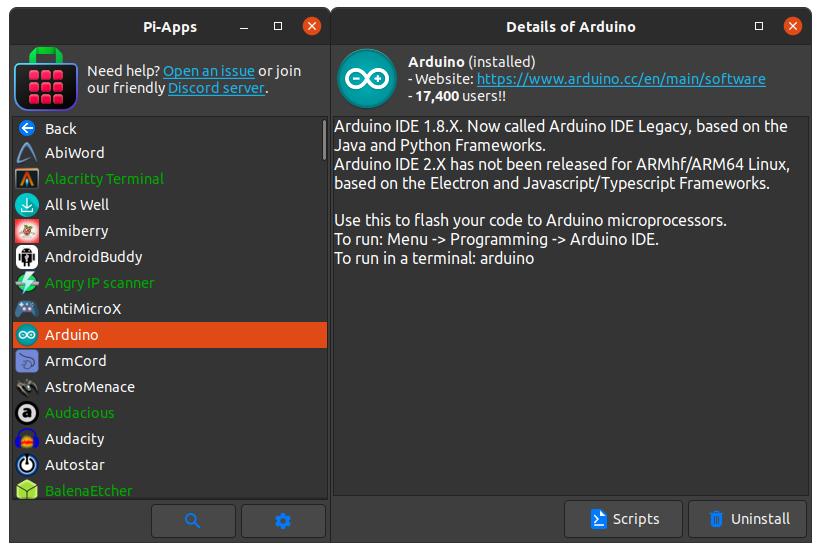
Task: Open the Scripts button
Action: click(x=624, y=519)
